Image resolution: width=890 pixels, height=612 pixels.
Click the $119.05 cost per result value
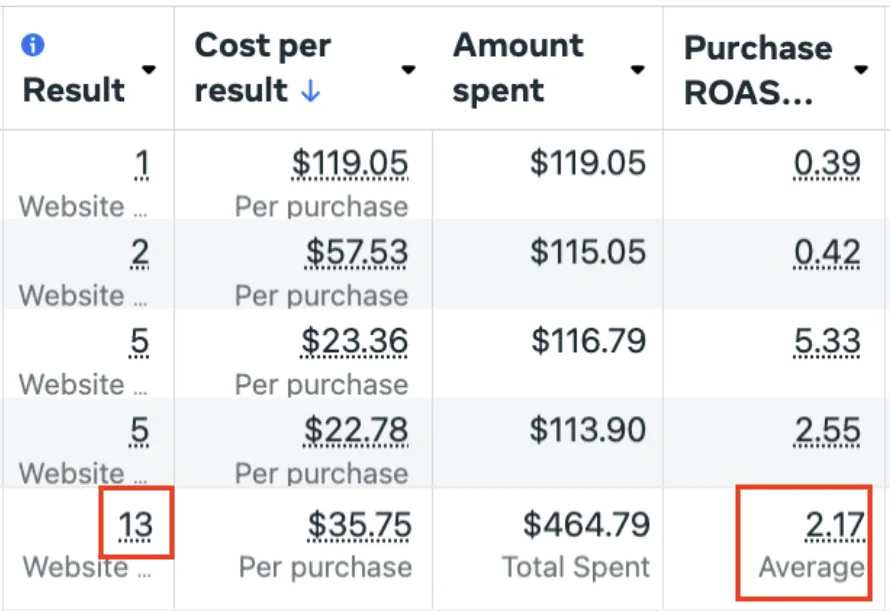[350, 163]
